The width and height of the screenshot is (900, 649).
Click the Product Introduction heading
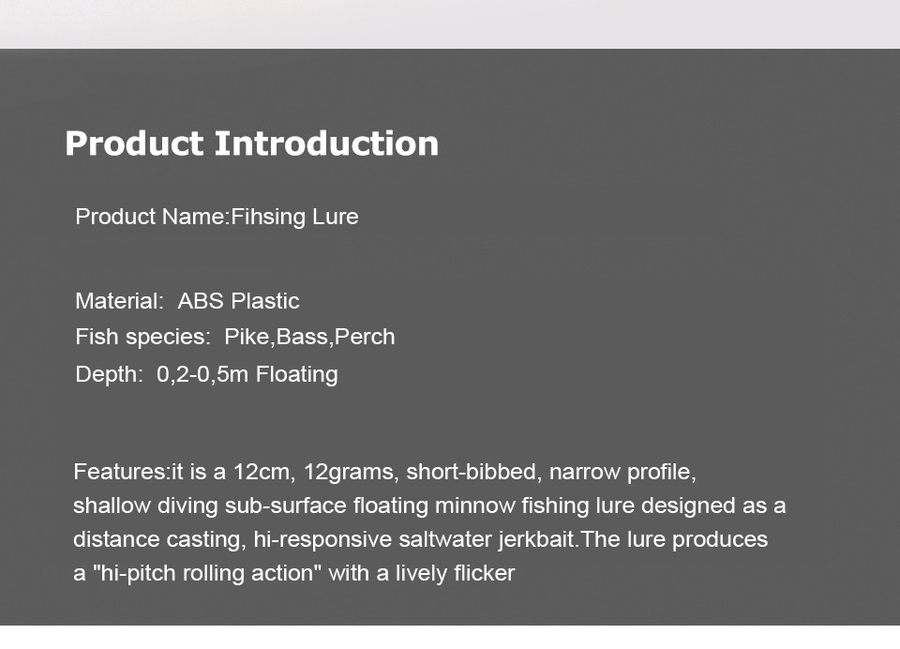point(251,143)
